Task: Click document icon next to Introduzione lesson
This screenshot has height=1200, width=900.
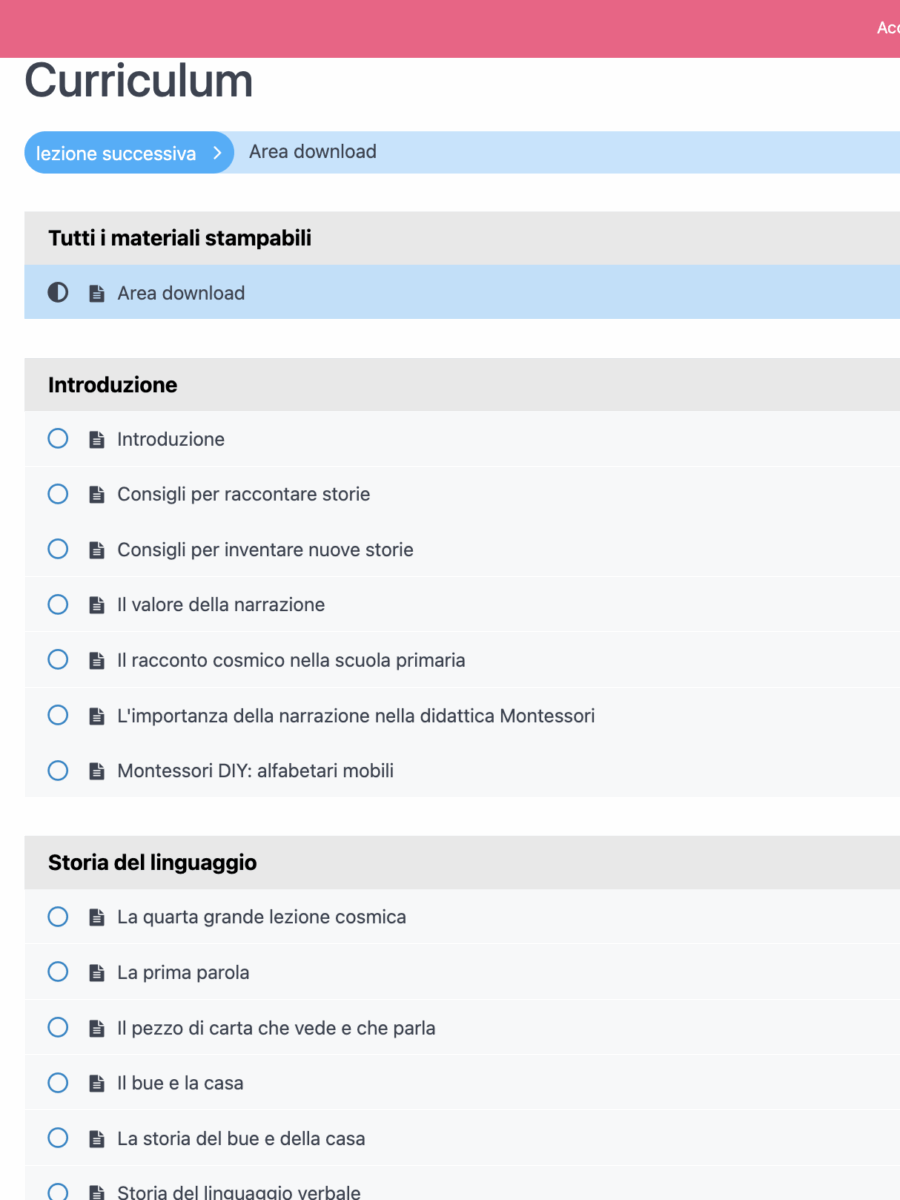Action: [x=97, y=440]
